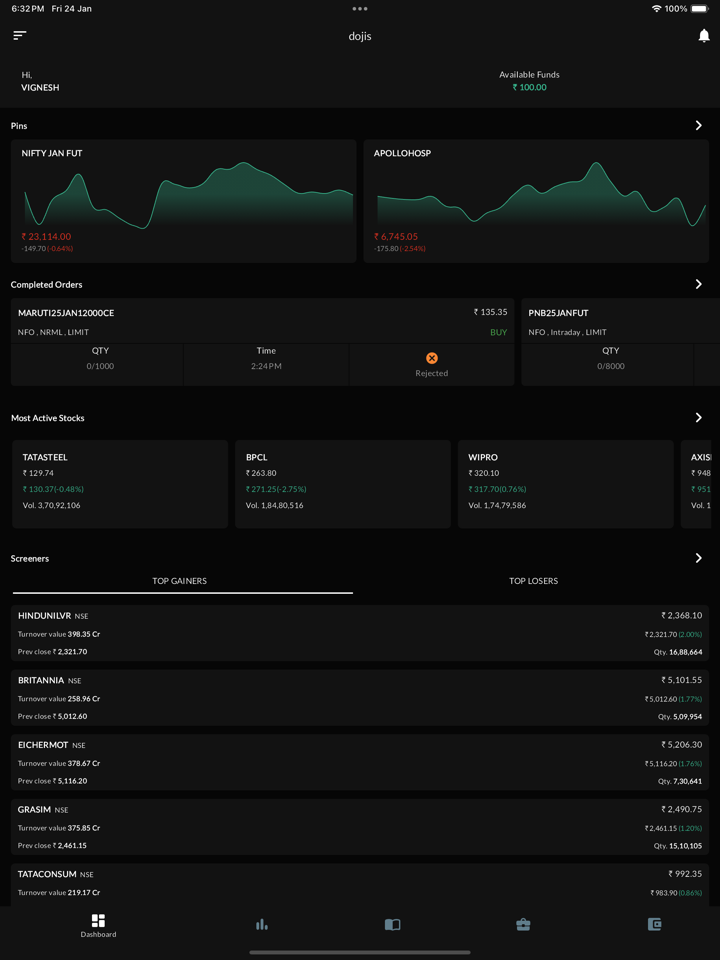Switch to the TOP LOSERS tab
Image resolution: width=720 pixels, height=960 pixels.
tap(533, 581)
